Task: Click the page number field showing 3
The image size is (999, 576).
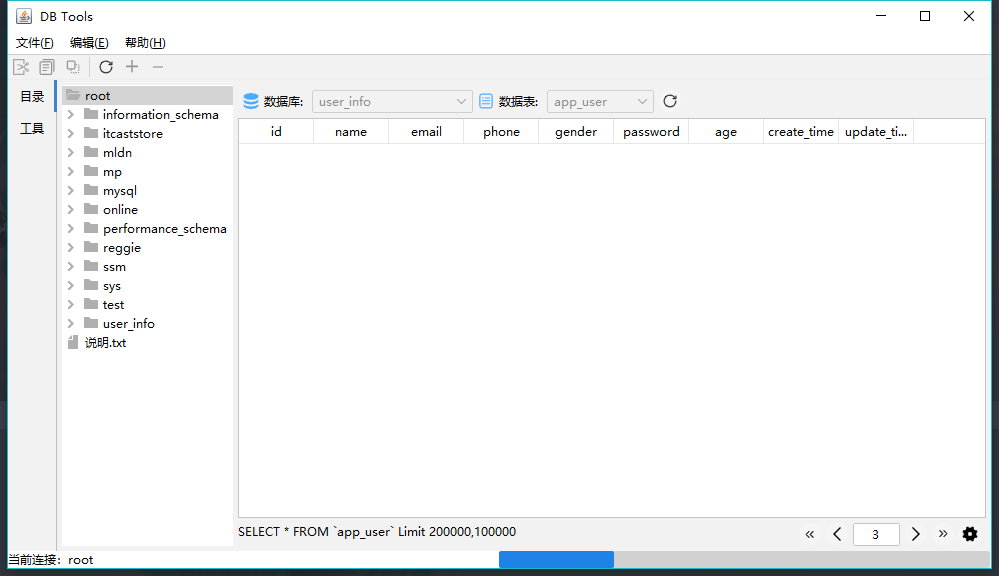Action: point(876,534)
